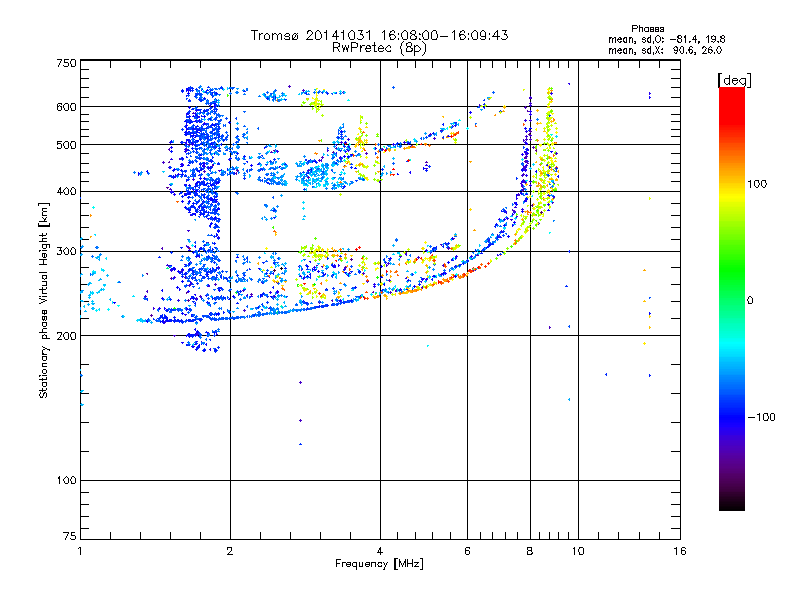Click the colorbar '100' tick label
The height and width of the screenshot is (600, 800).
click(757, 184)
